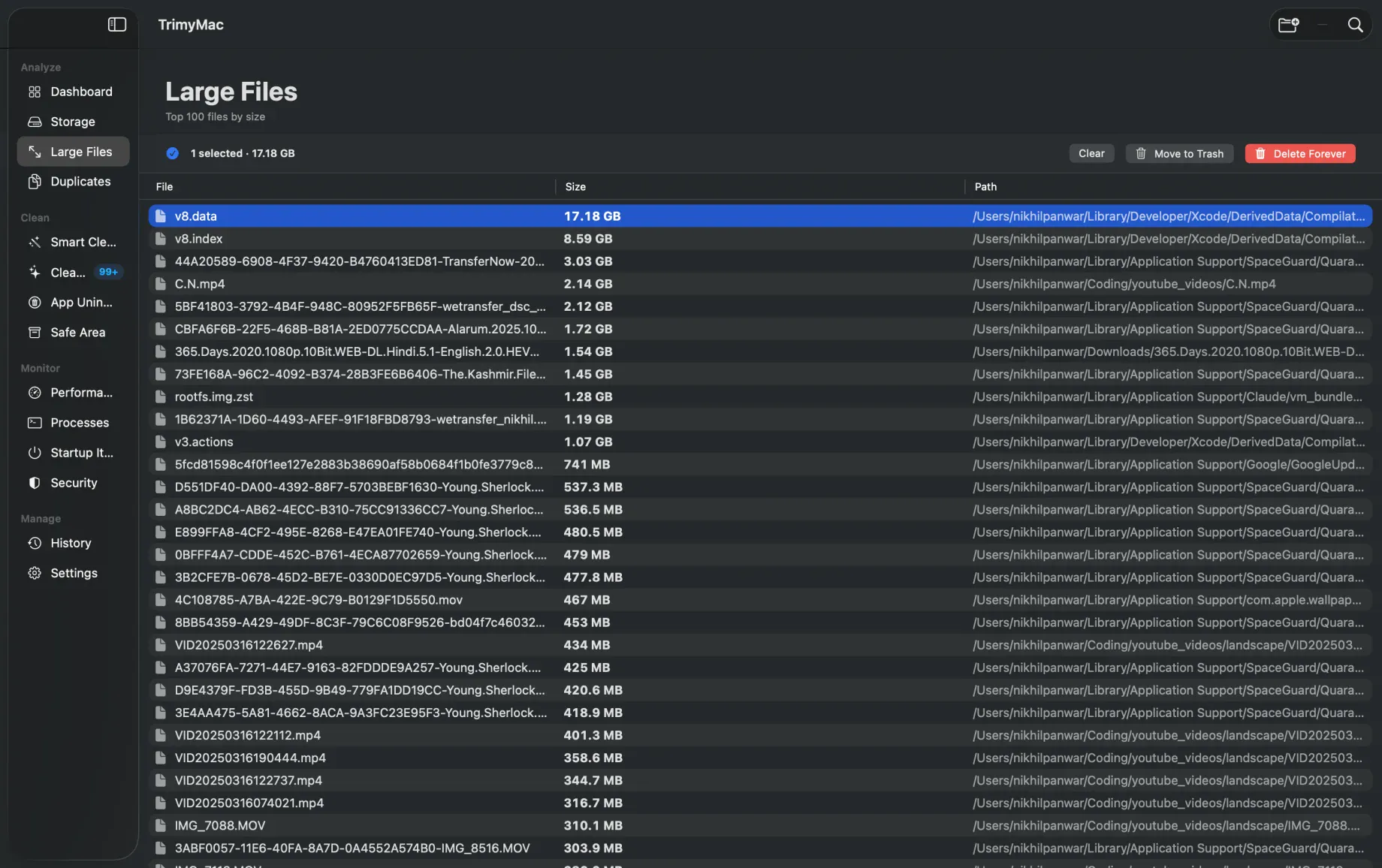Click Delete Forever button

tap(1300, 153)
